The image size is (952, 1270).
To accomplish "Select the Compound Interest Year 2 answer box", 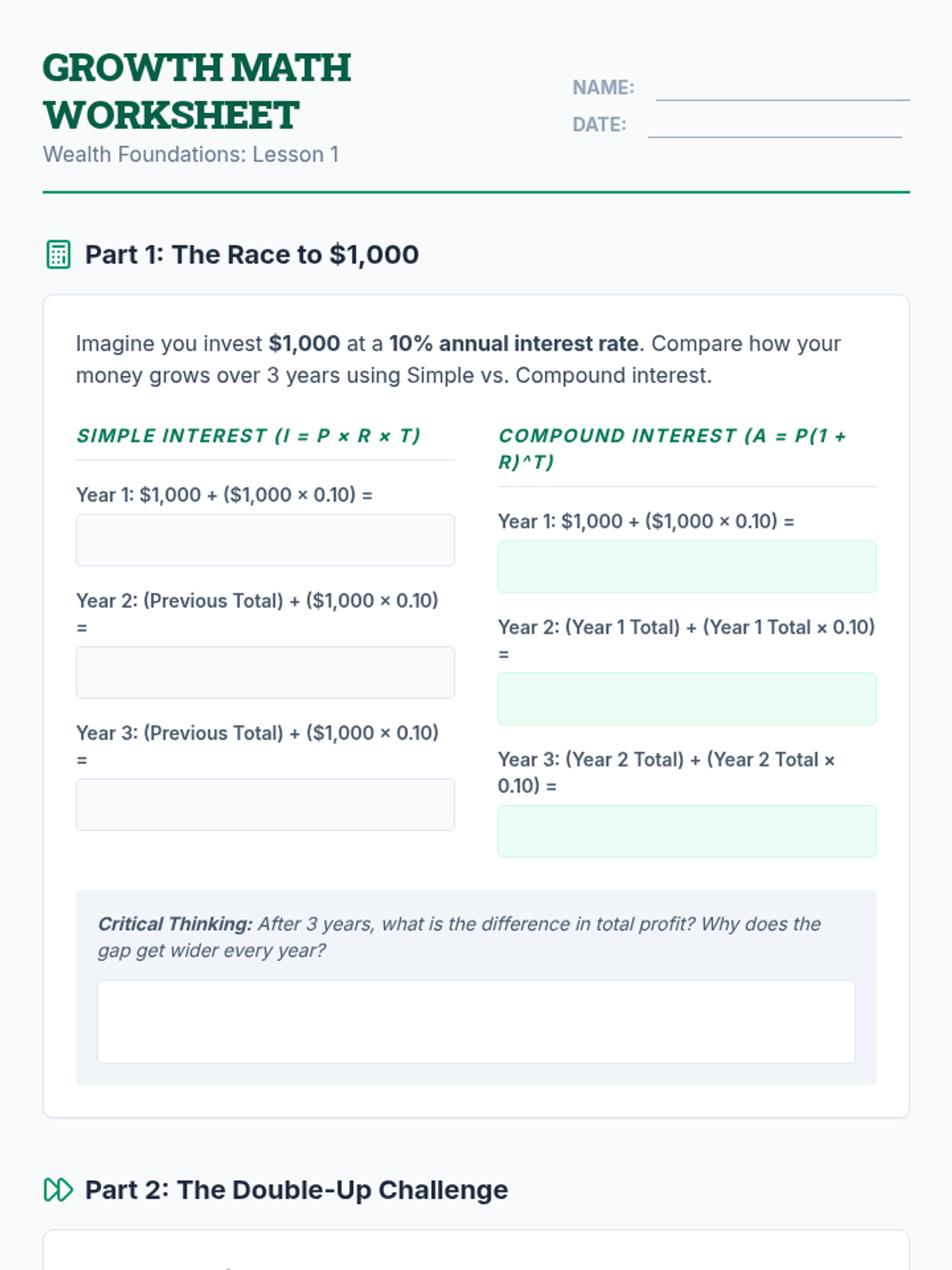I will click(687, 698).
